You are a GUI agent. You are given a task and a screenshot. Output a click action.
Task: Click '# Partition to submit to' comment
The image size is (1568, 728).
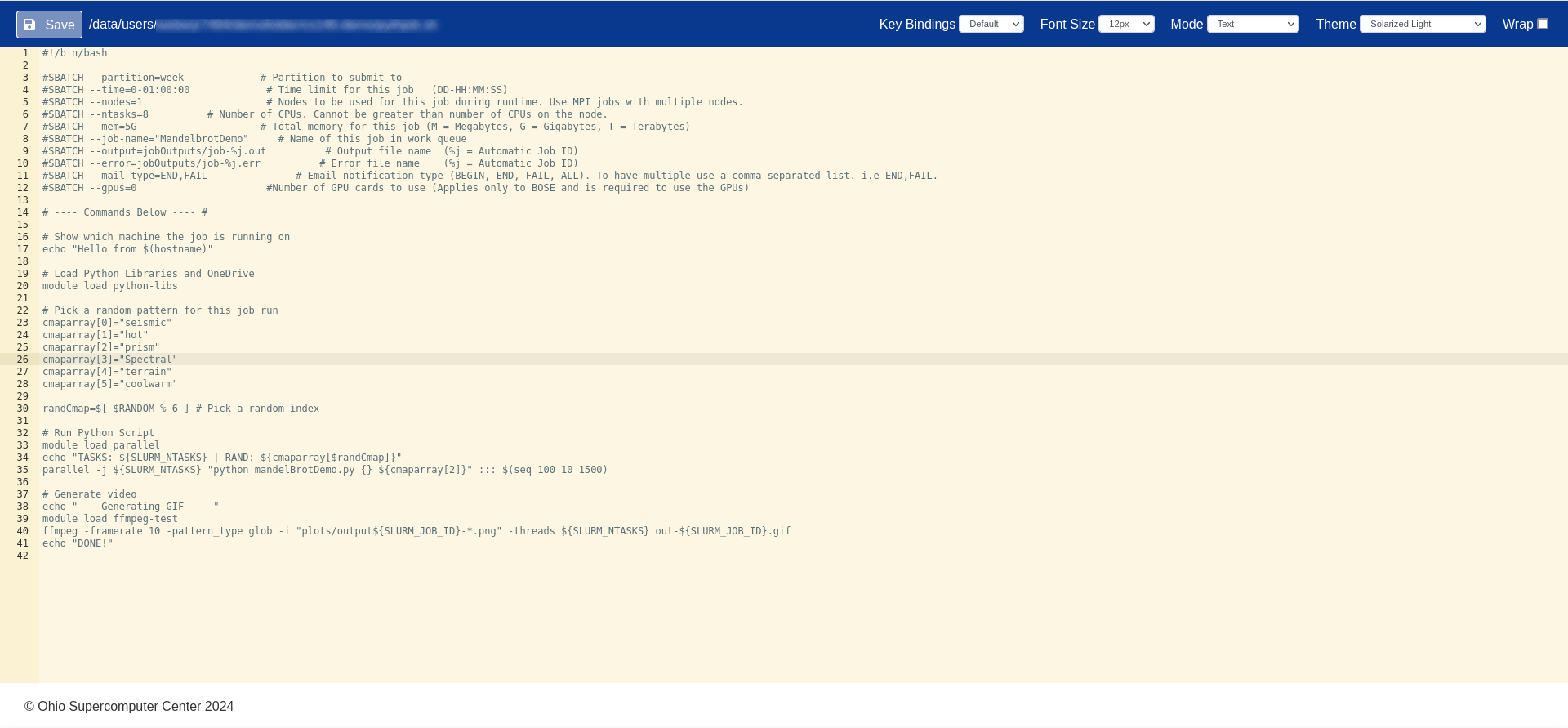coord(332,78)
